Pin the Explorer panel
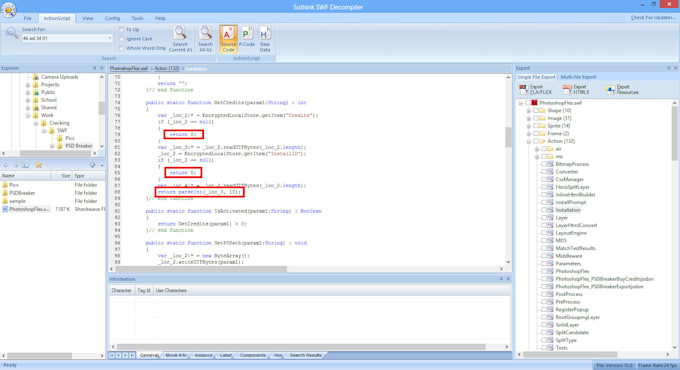 point(95,68)
